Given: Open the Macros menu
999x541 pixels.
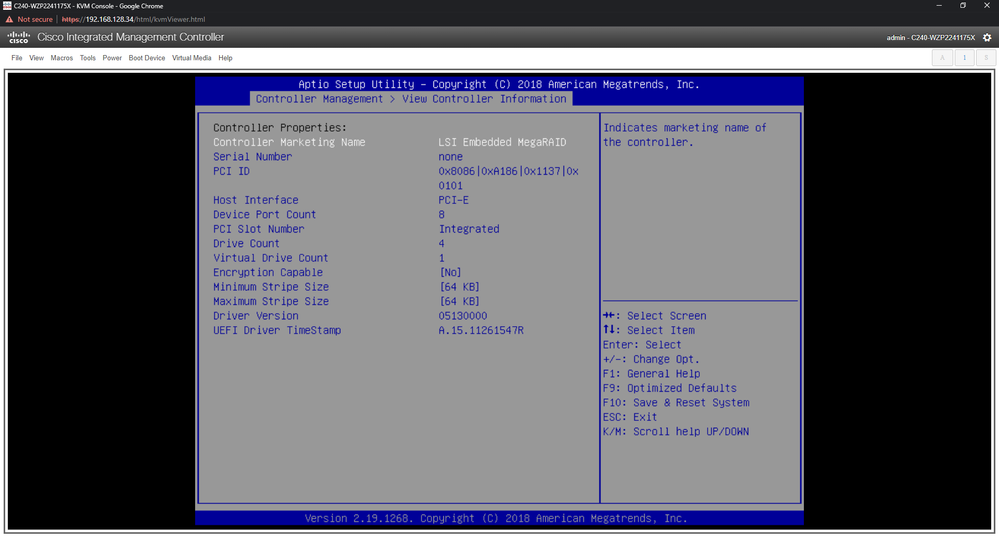Looking at the screenshot, I should coord(62,58).
